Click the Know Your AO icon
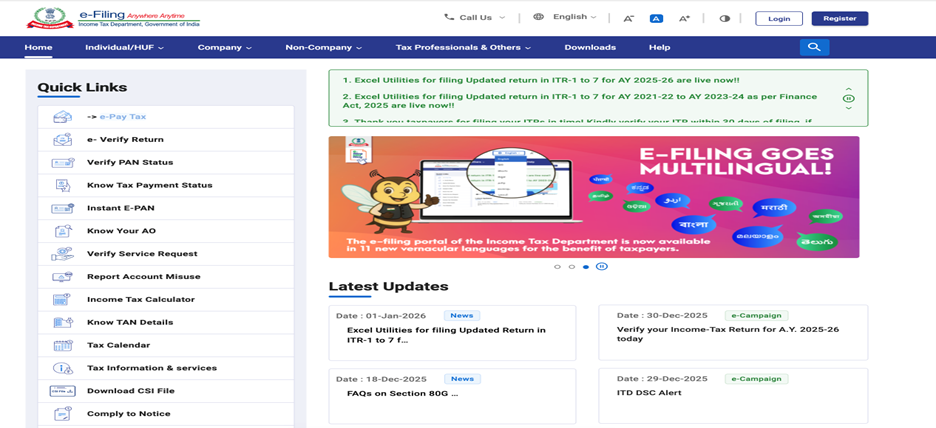 tap(62, 231)
